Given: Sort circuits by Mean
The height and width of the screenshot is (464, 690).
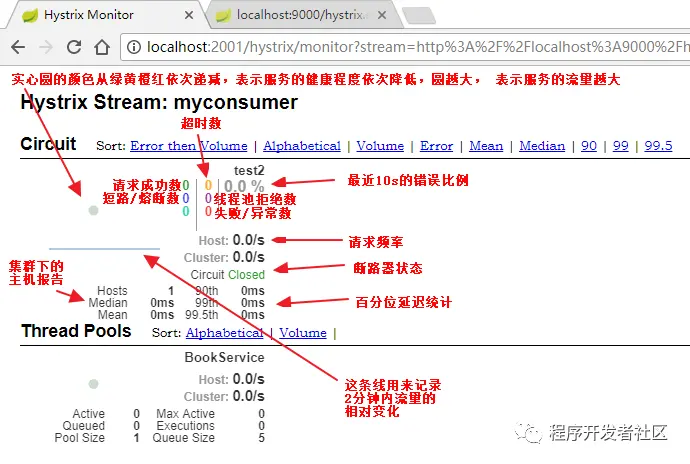Looking at the screenshot, I should pos(486,146).
